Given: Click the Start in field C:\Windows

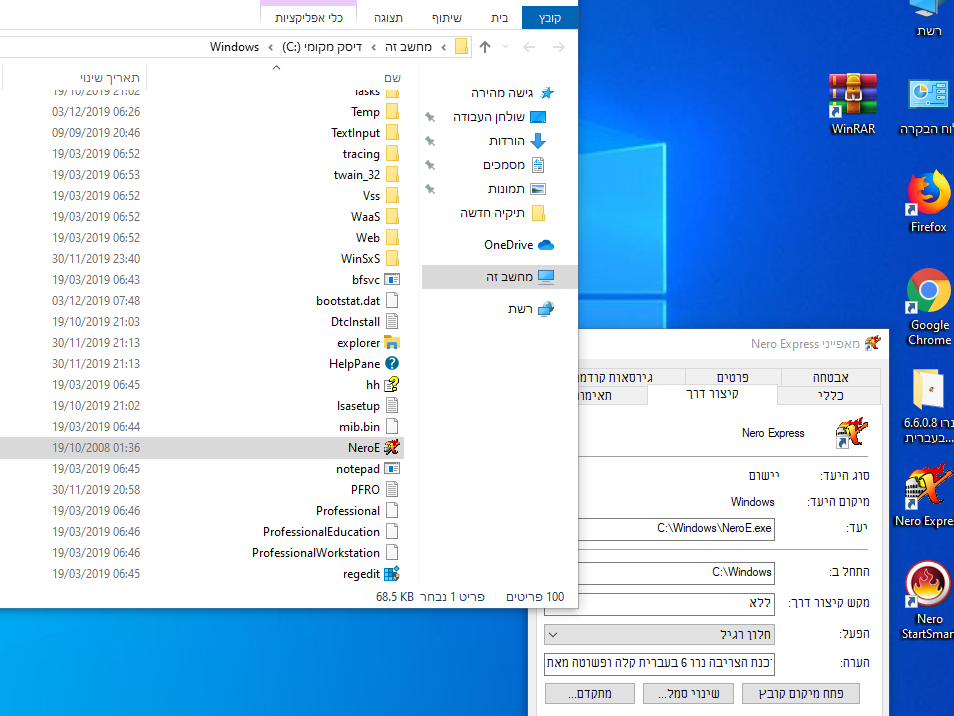Looking at the screenshot, I should click(675, 572).
